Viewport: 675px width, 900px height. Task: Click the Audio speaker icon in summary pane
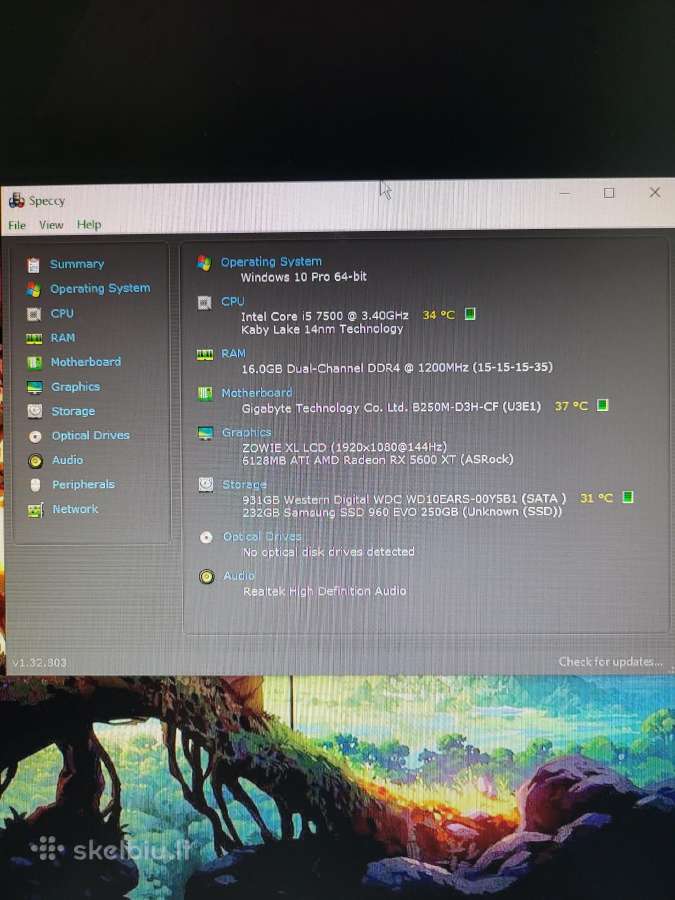(207, 576)
